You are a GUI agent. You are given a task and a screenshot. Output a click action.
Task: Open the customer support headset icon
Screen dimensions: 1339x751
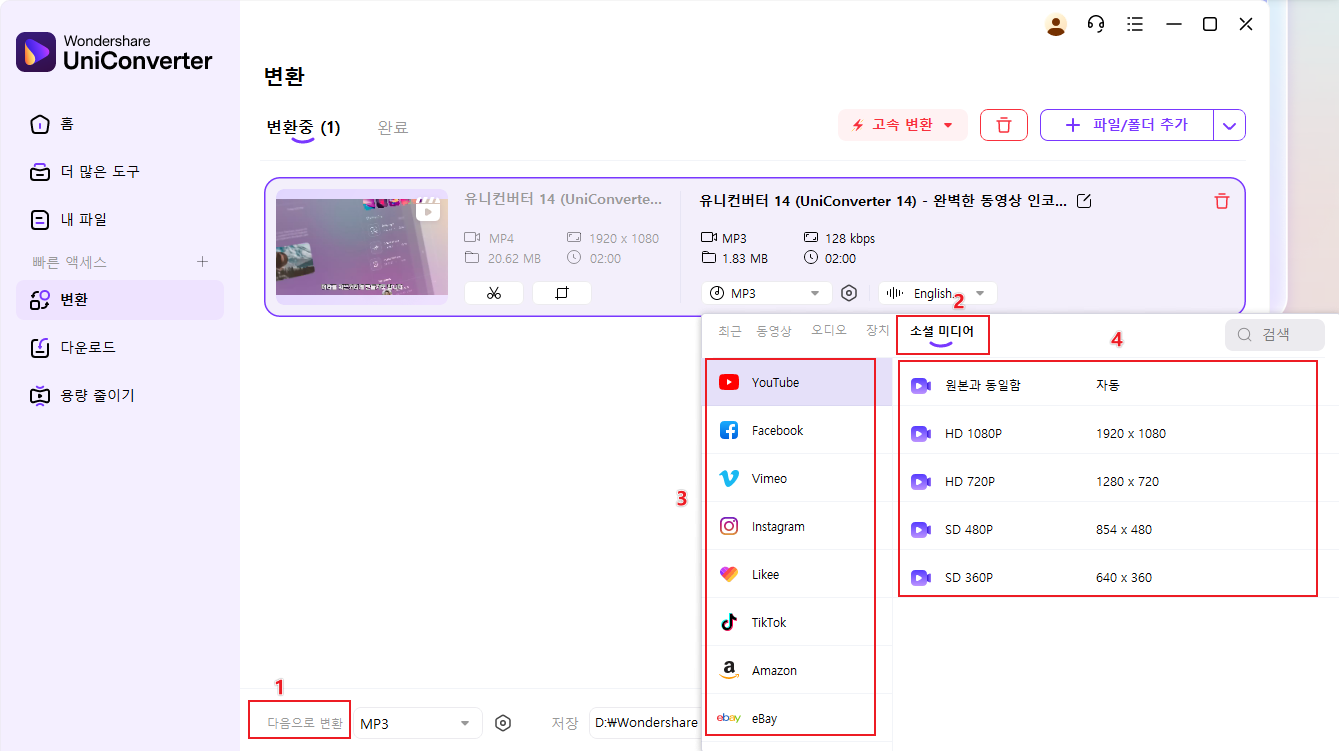pos(1096,25)
